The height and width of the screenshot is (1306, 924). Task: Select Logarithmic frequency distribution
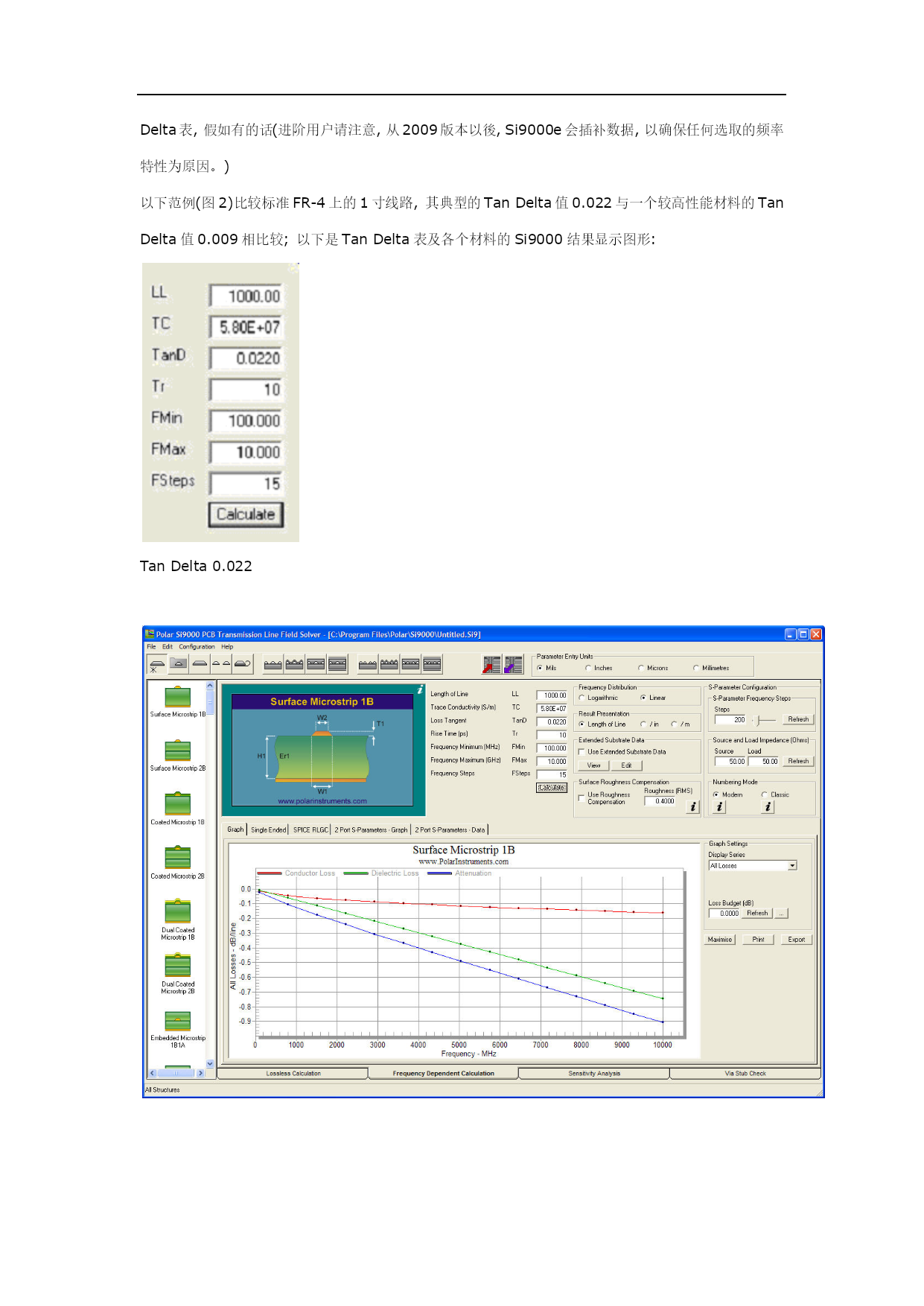tap(582, 698)
